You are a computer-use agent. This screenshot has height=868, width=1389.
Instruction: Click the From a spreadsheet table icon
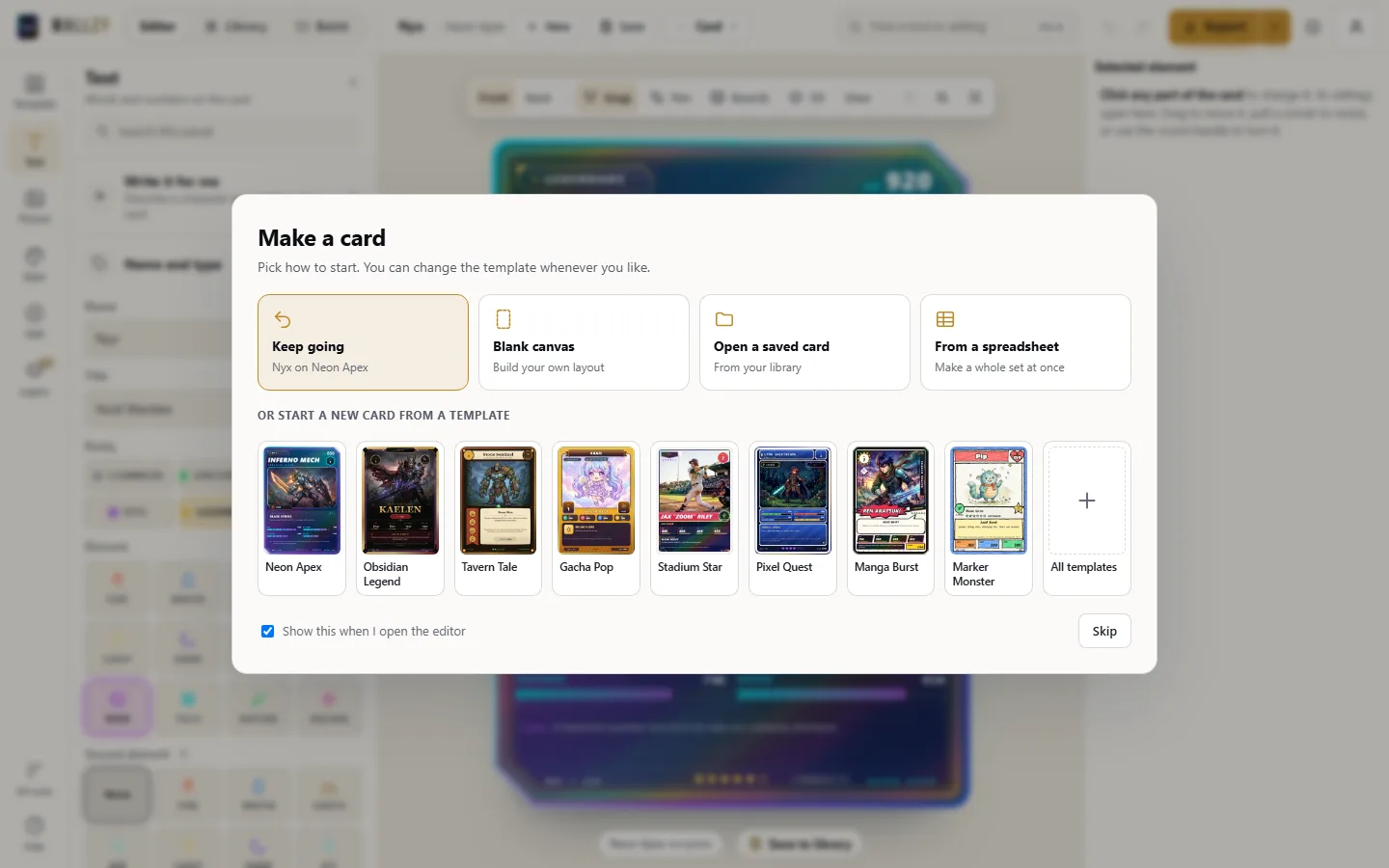944,319
